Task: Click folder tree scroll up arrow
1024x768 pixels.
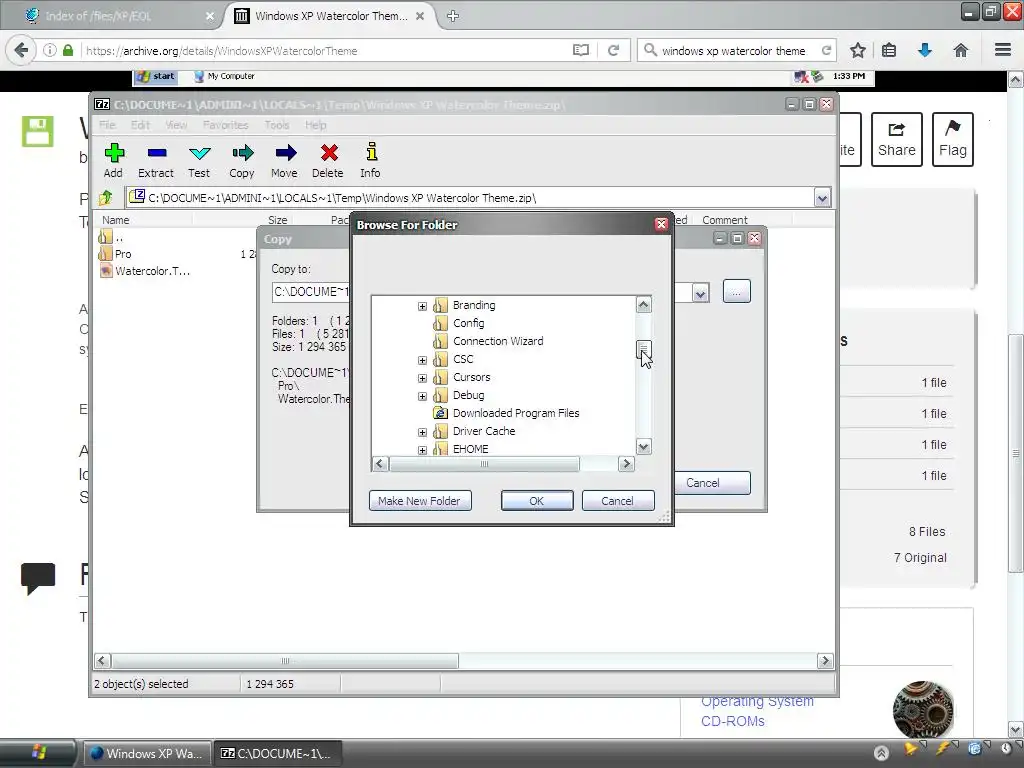Action: click(643, 304)
